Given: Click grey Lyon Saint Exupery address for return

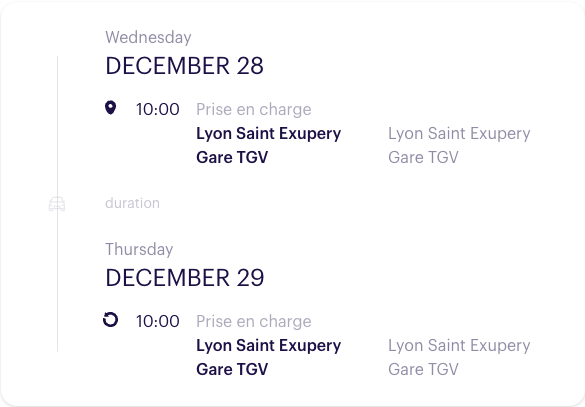Looking at the screenshot, I should [x=459, y=346].
